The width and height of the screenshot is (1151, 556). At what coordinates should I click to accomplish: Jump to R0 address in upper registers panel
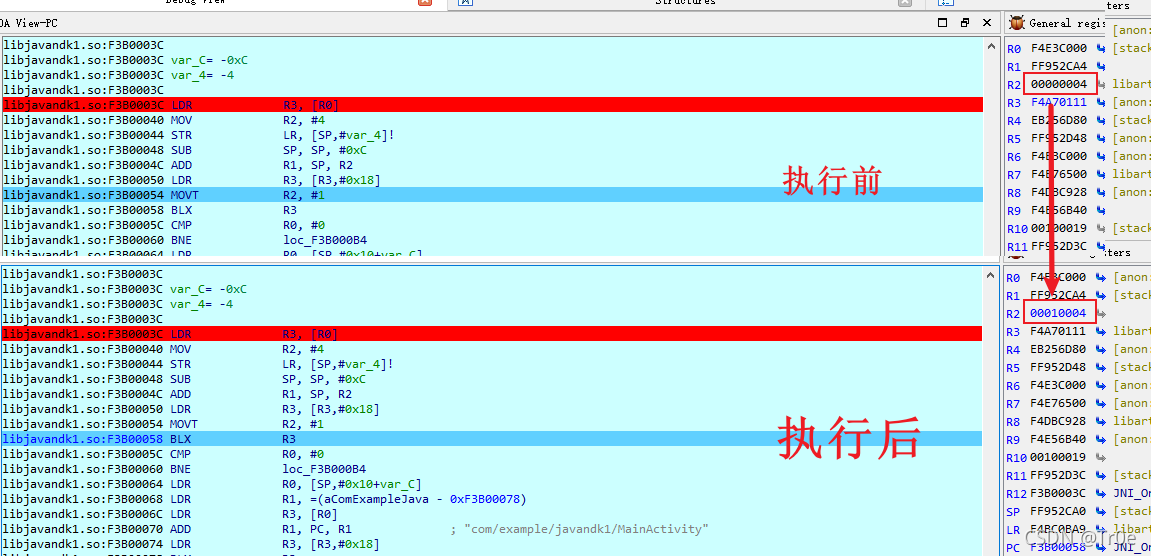point(1101,48)
